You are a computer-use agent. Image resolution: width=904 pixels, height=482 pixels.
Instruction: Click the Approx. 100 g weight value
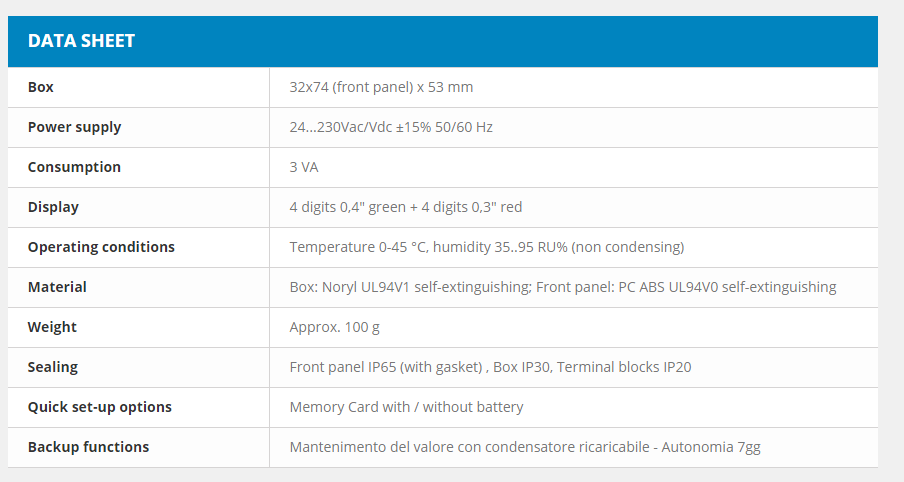click(x=334, y=327)
